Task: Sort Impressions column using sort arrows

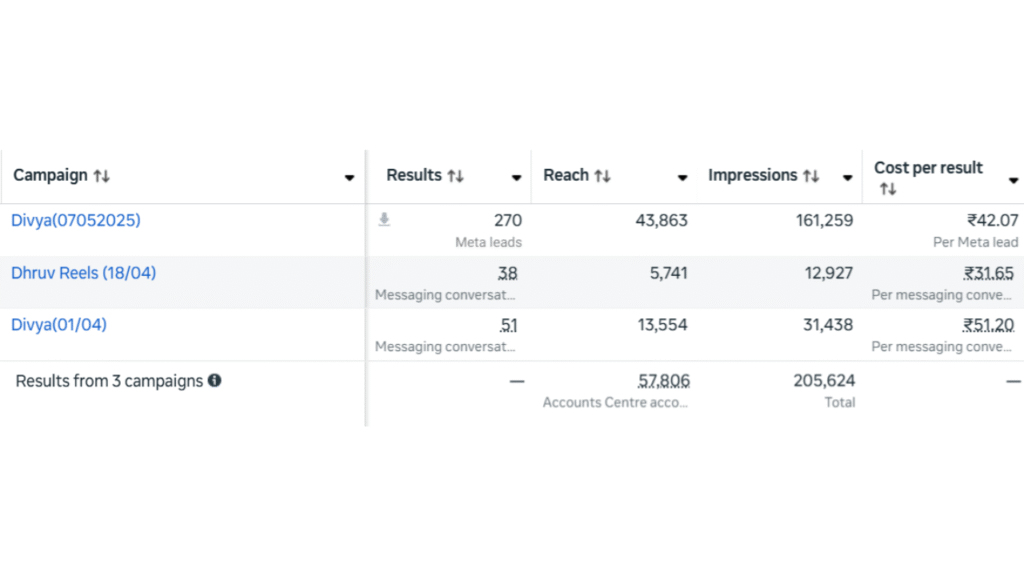Action: click(x=811, y=176)
